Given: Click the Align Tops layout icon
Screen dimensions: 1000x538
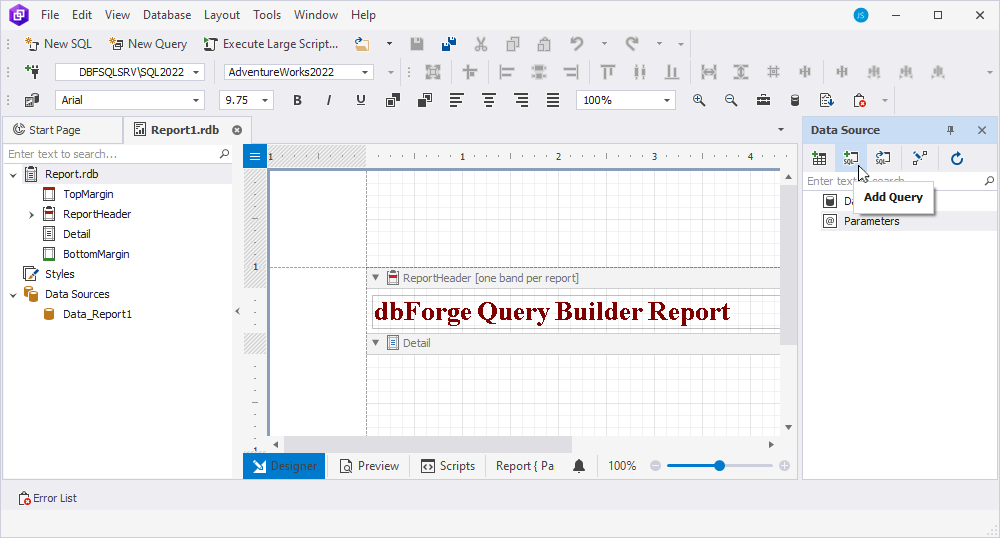Looking at the screenshot, I should (x=608, y=72).
